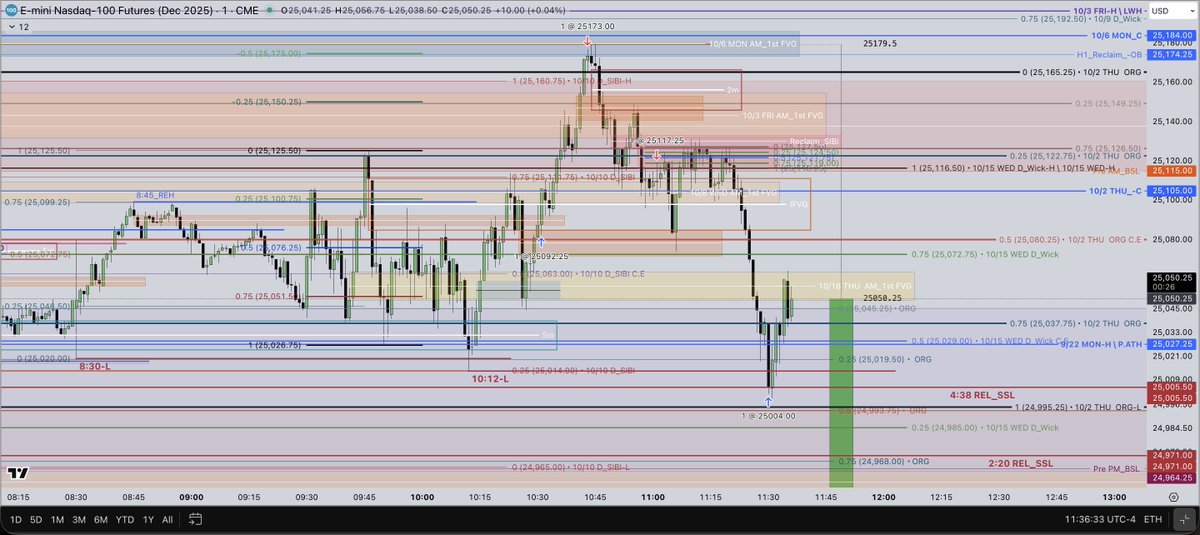This screenshot has width=1200, height=535.
Task: Click the red down arrow marker at 25173.00
Action: (587, 41)
